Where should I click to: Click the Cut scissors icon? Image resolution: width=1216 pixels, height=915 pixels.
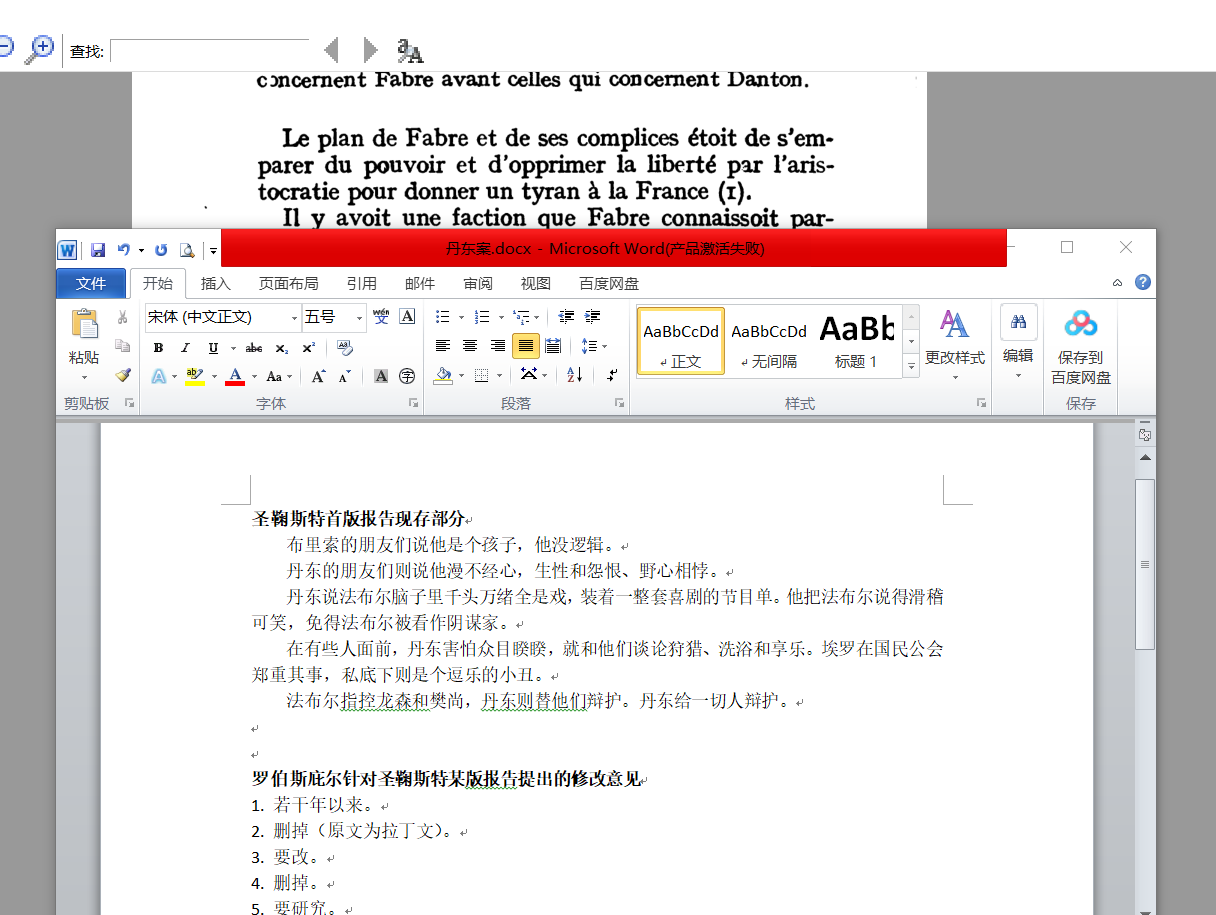(123, 317)
